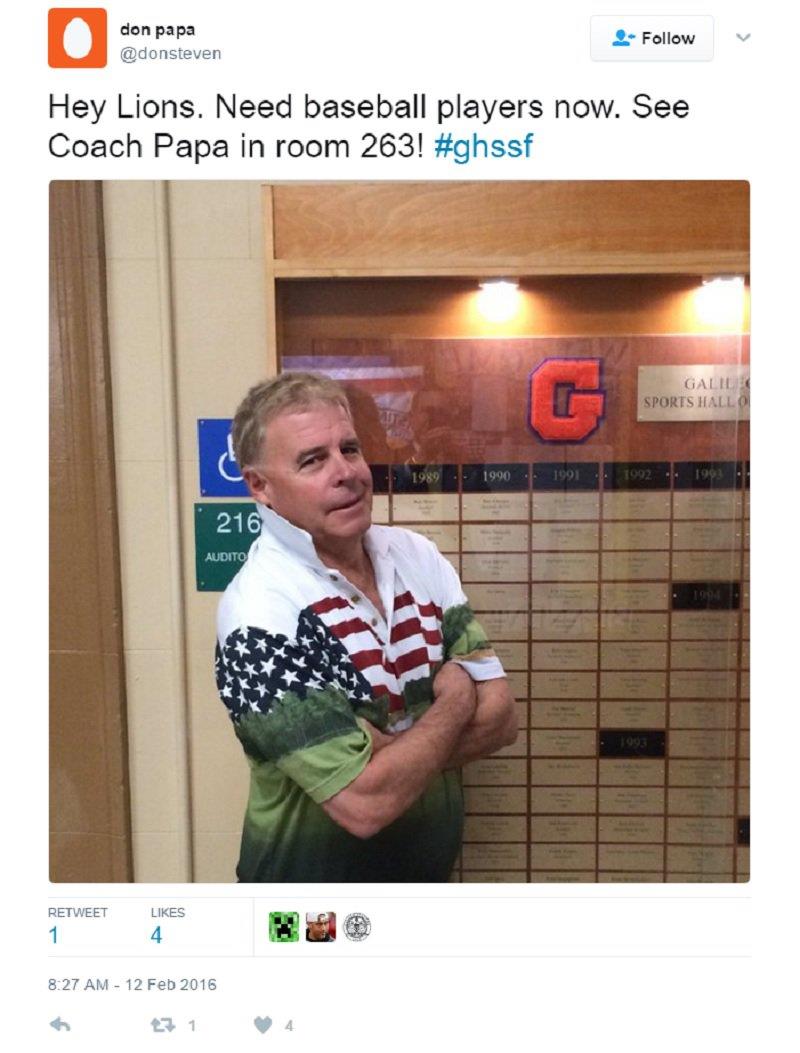Viewport: 800px width, 1053px height.
Task: View the LIKES count list
Action: coord(167,925)
